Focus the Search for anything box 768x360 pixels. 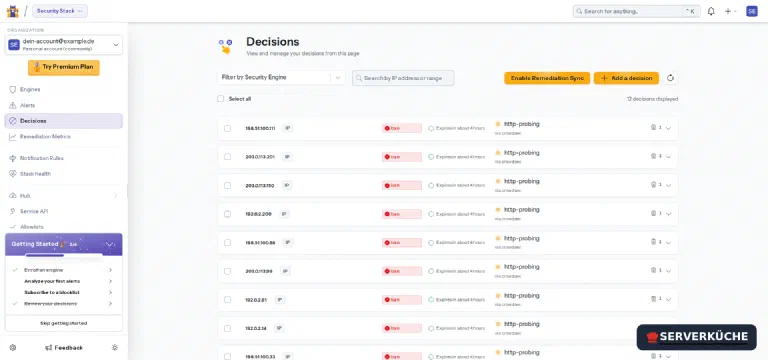pyautogui.click(x=636, y=11)
